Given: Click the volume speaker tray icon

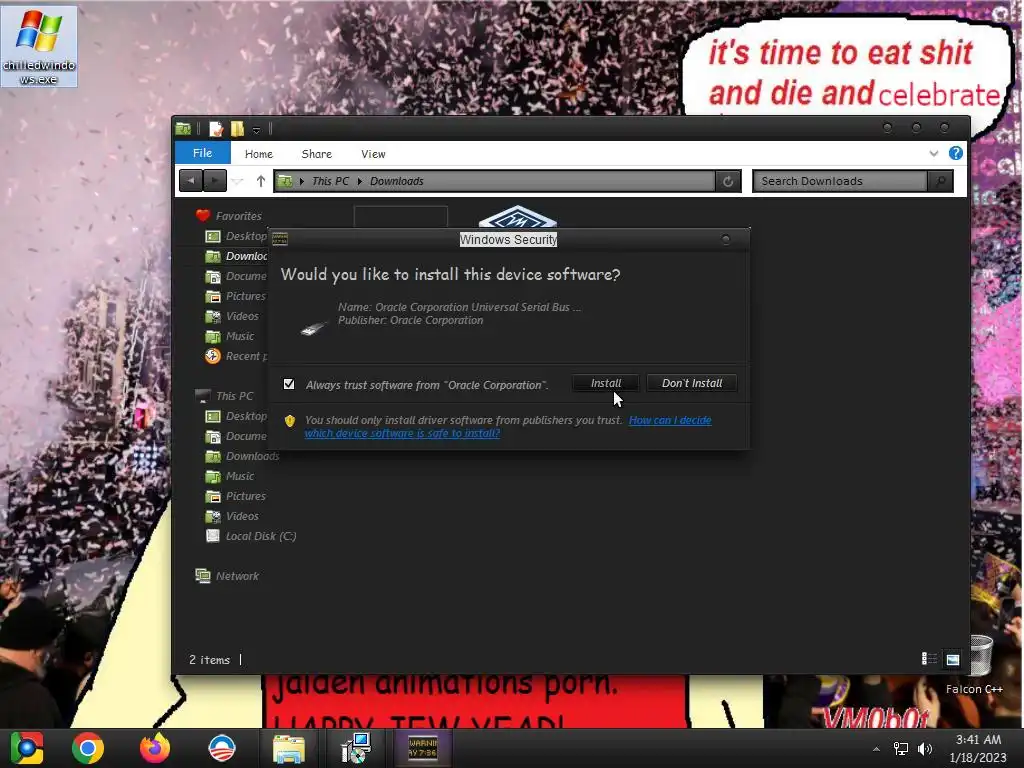Looking at the screenshot, I should (x=925, y=749).
